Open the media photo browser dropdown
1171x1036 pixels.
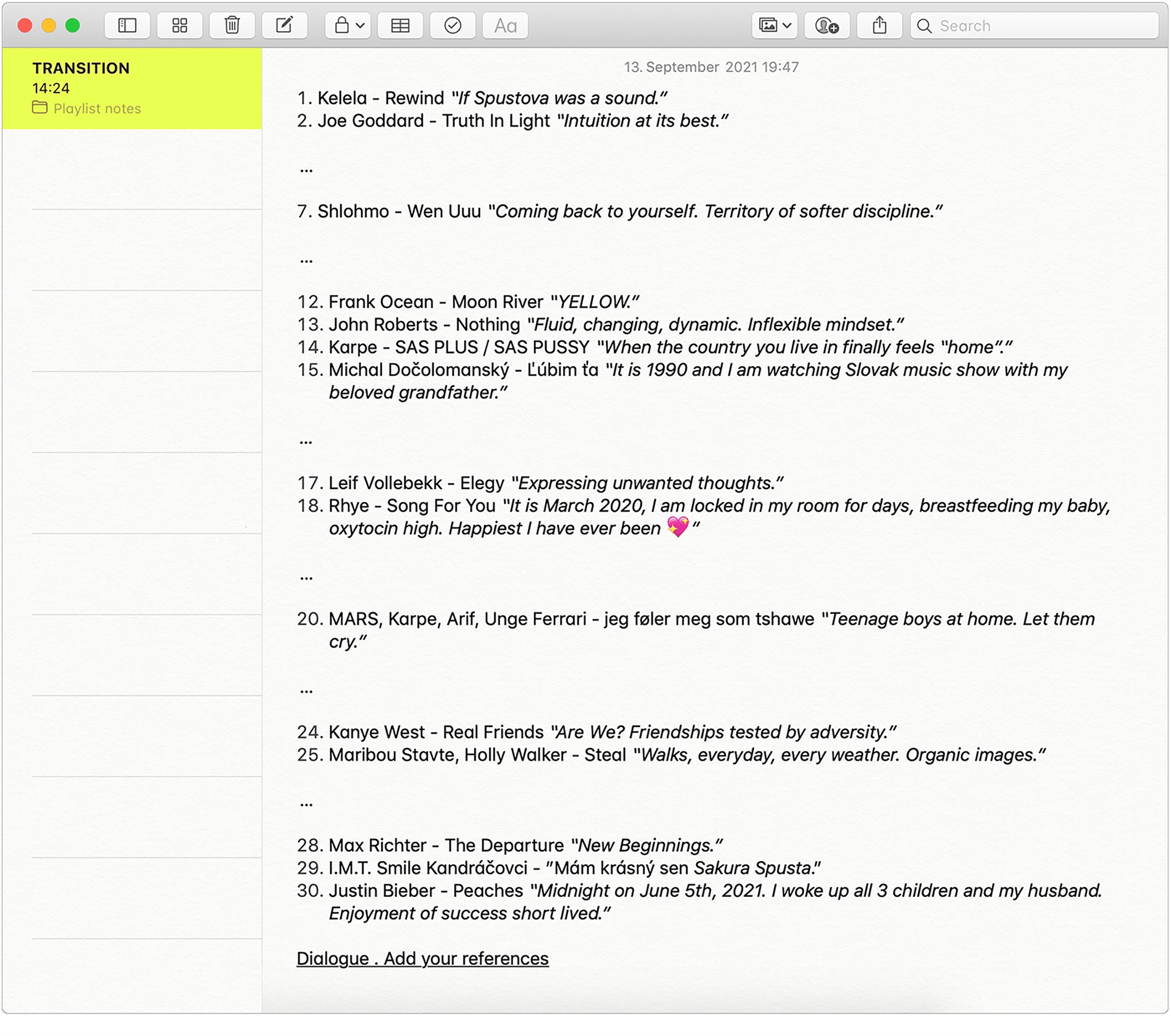(x=775, y=26)
